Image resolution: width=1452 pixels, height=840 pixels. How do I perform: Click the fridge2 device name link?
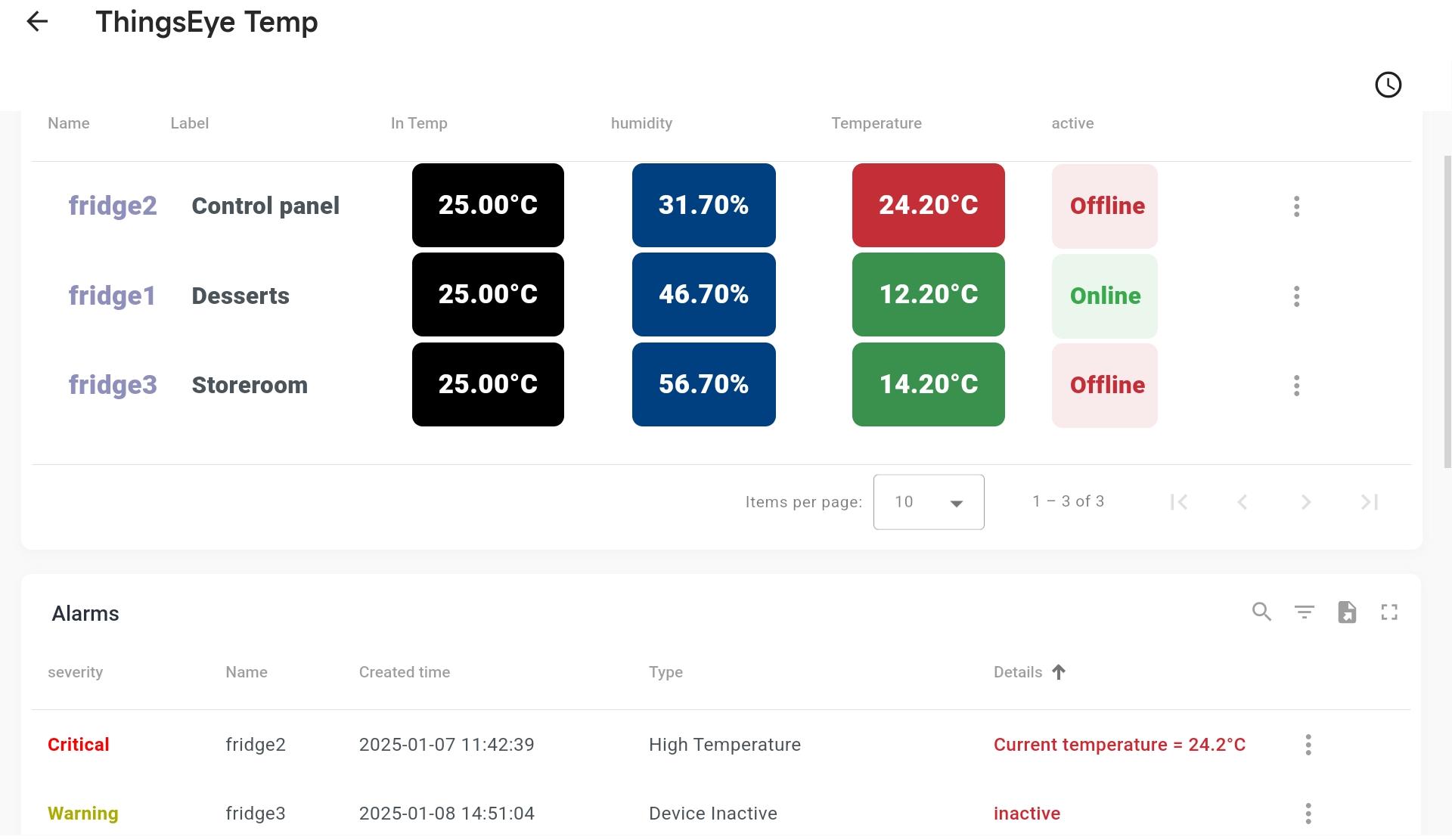pos(113,206)
